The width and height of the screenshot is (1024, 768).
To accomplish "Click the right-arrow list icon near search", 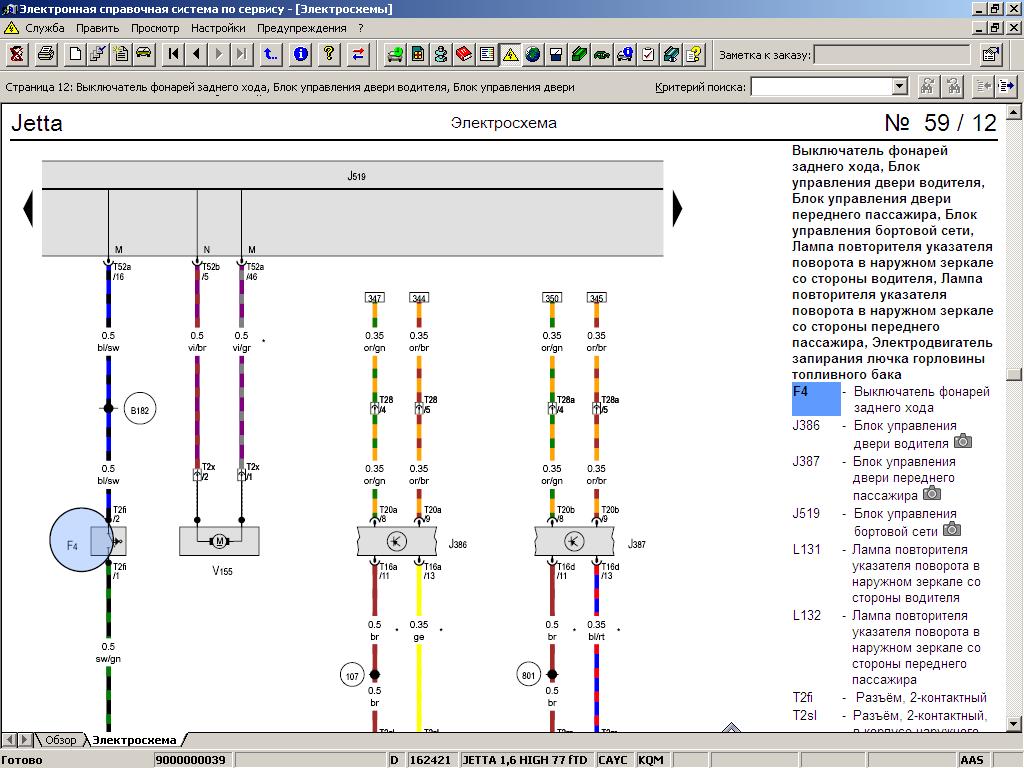I will point(1006,86).
